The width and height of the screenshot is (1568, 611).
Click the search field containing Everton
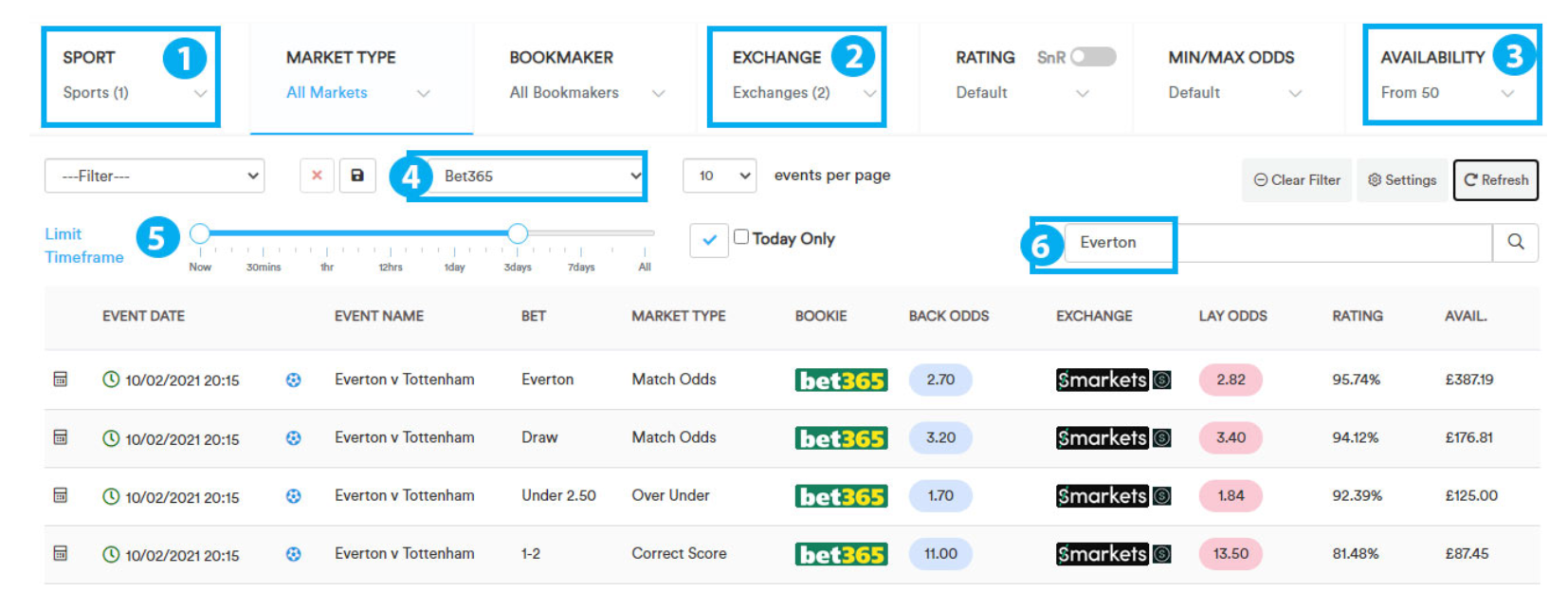[x=1278, y=243]
